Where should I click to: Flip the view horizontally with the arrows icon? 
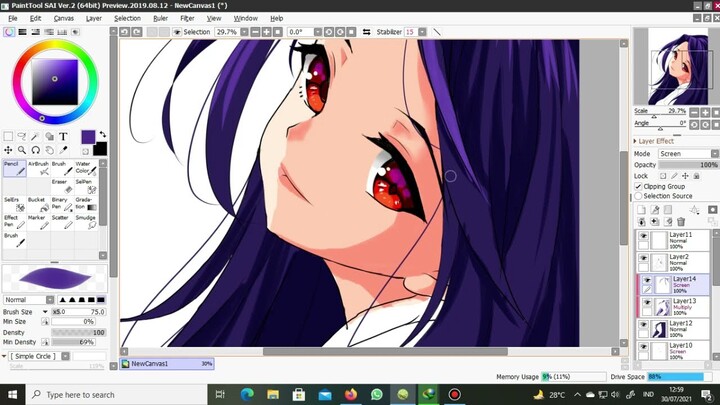(366, 32)
